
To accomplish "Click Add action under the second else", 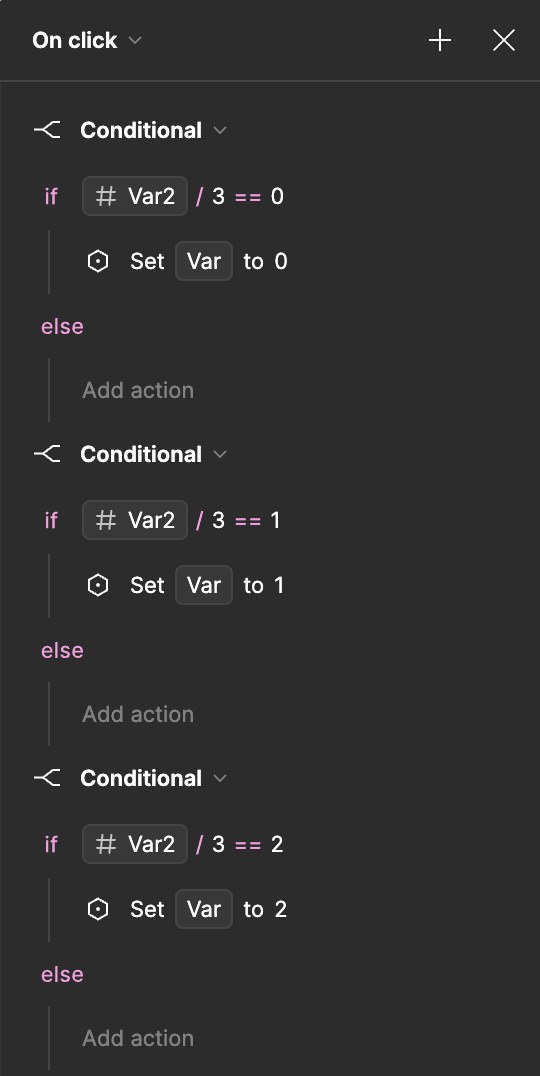I will (x=138, y=714).
